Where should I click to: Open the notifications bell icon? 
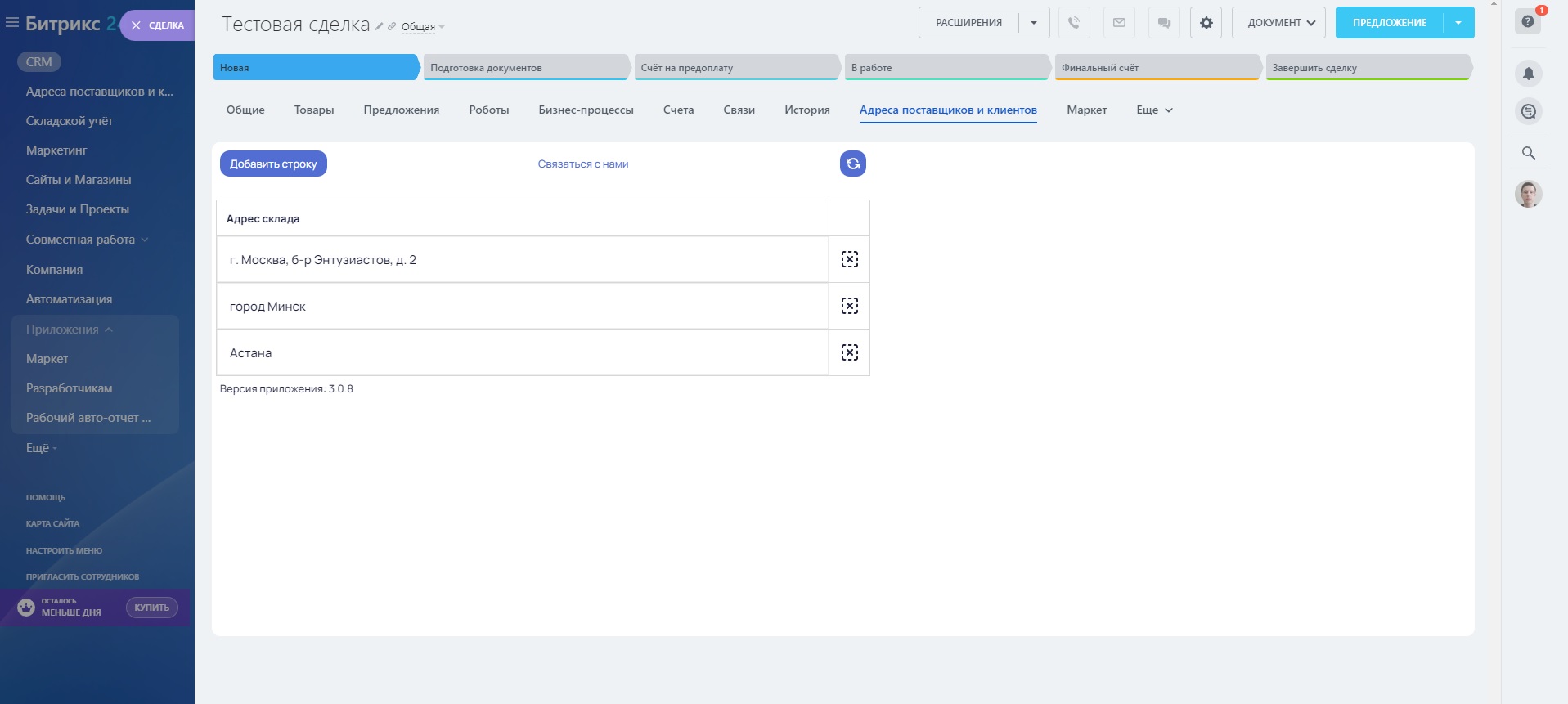tap(1528, 74)
